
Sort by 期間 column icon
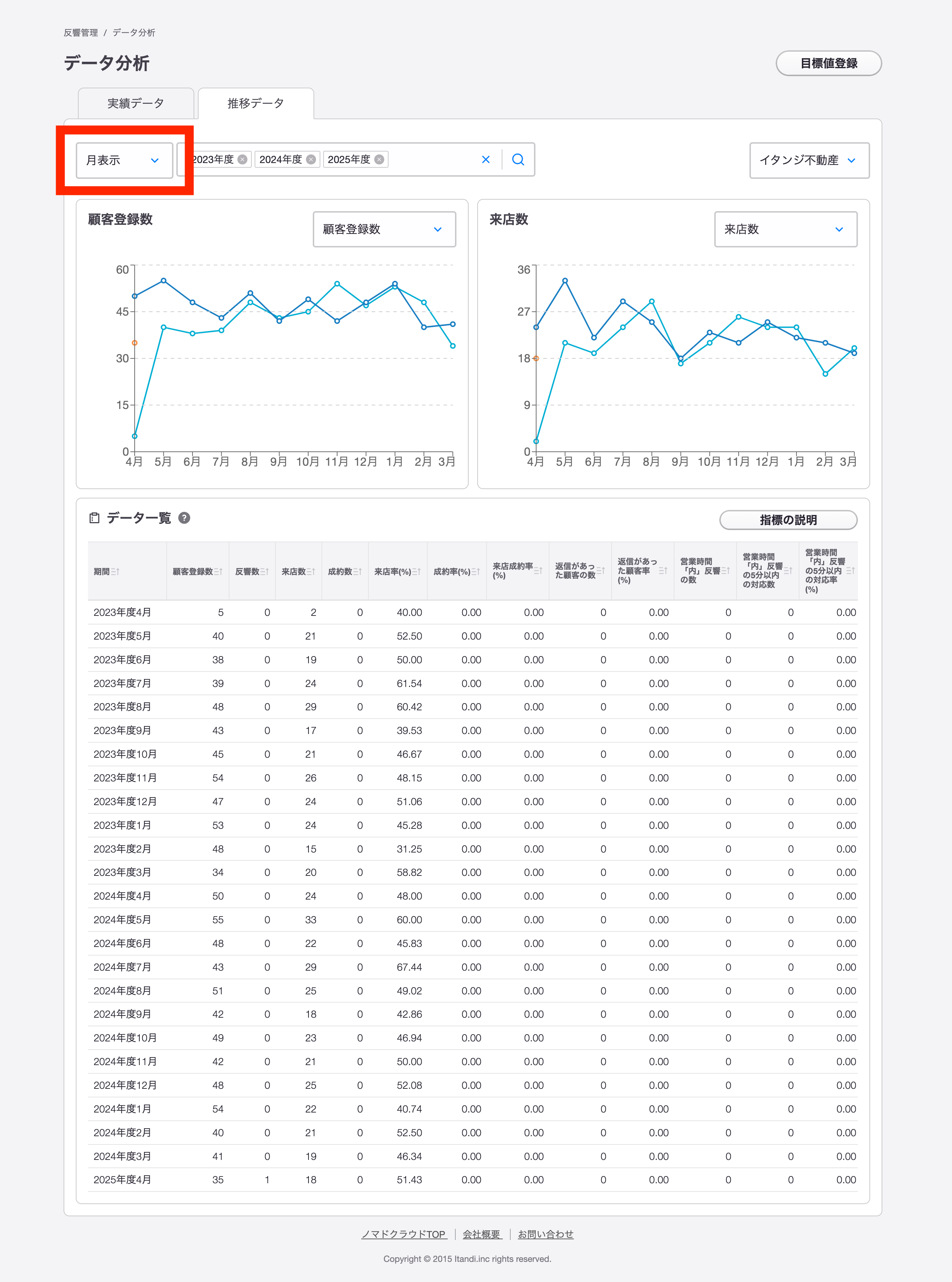click(115, 572)
